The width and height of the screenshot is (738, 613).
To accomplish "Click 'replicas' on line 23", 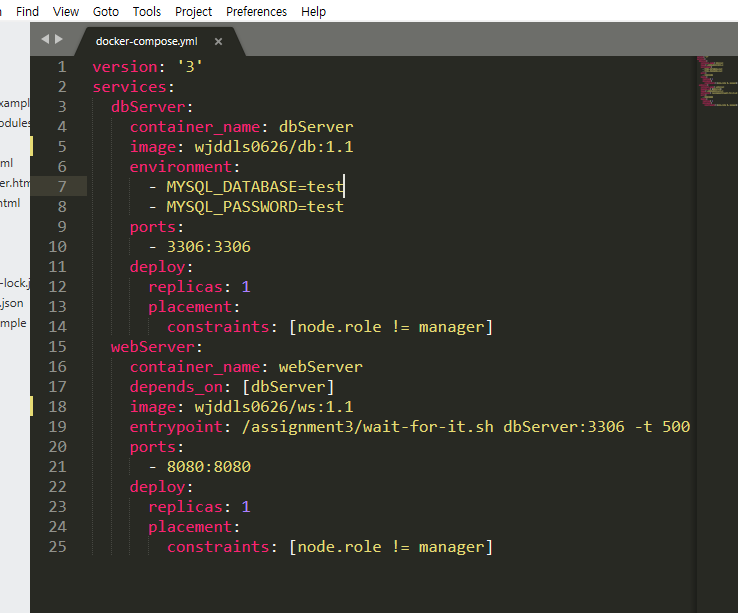I will (185, 507).
